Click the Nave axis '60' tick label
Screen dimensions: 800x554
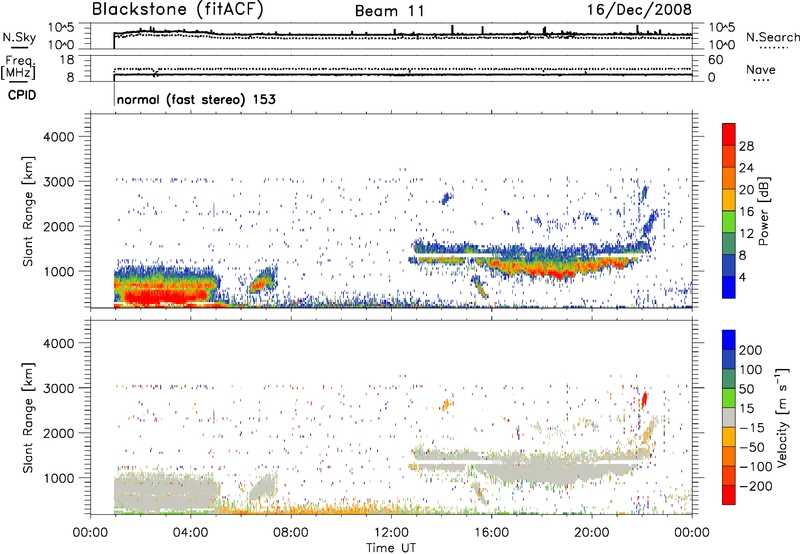tap(716, 60)
